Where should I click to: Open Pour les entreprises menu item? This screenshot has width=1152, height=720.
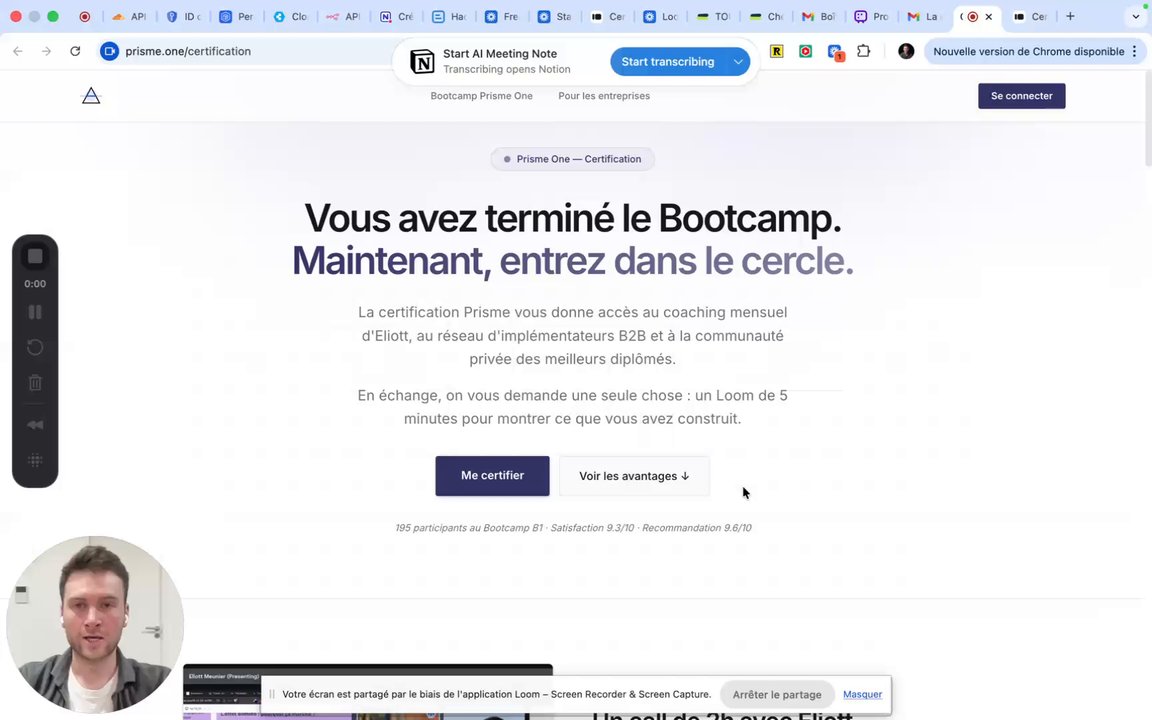pos(604,96)
